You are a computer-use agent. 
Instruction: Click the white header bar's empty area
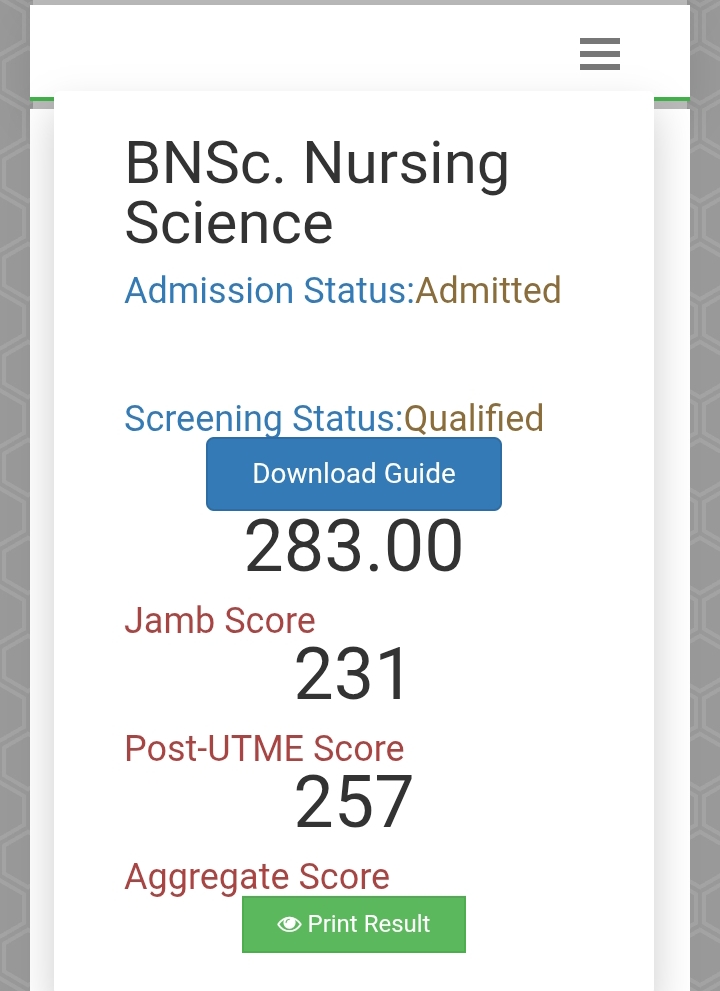coord(300,52)
